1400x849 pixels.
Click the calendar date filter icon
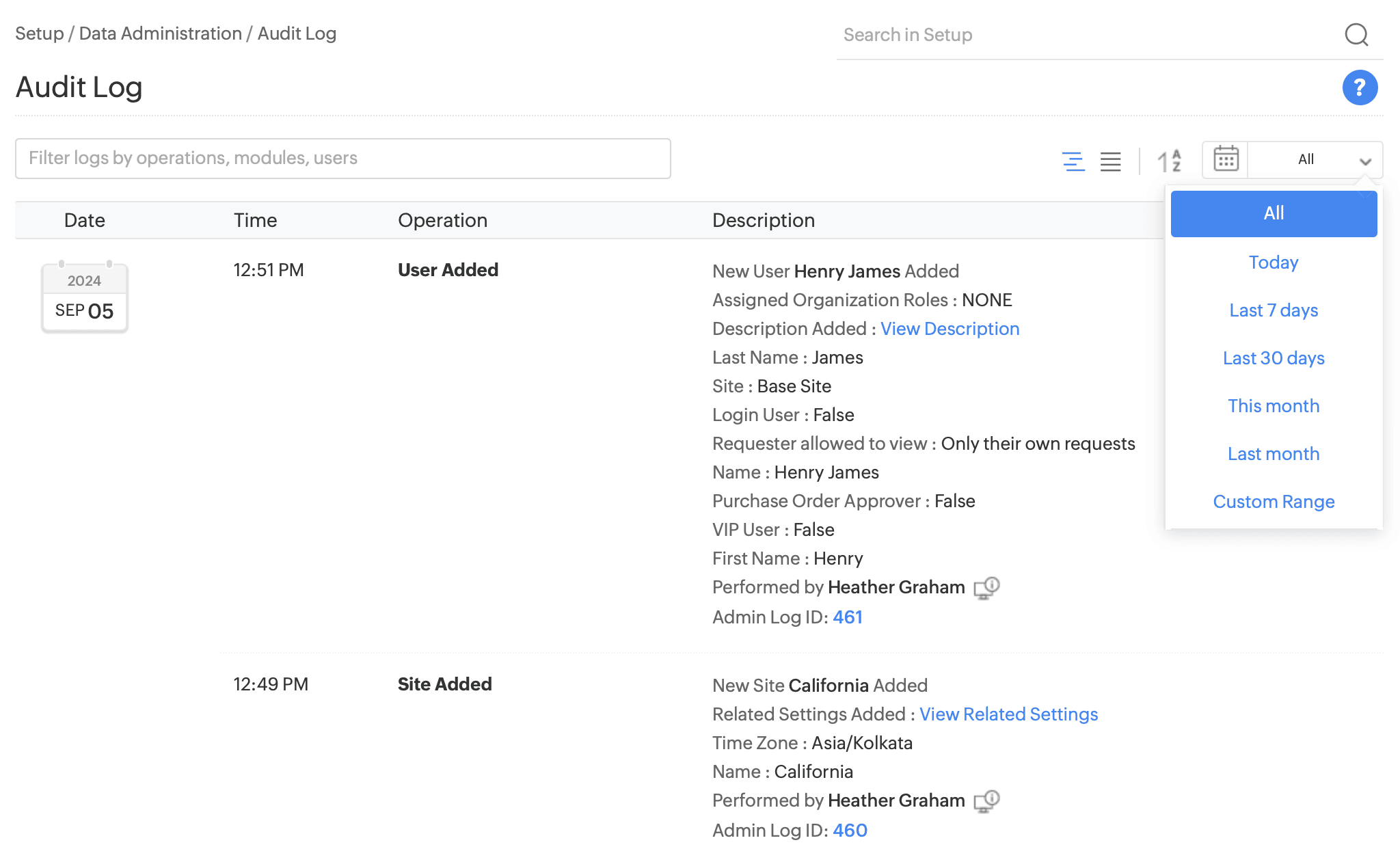tap(1226, 159)
